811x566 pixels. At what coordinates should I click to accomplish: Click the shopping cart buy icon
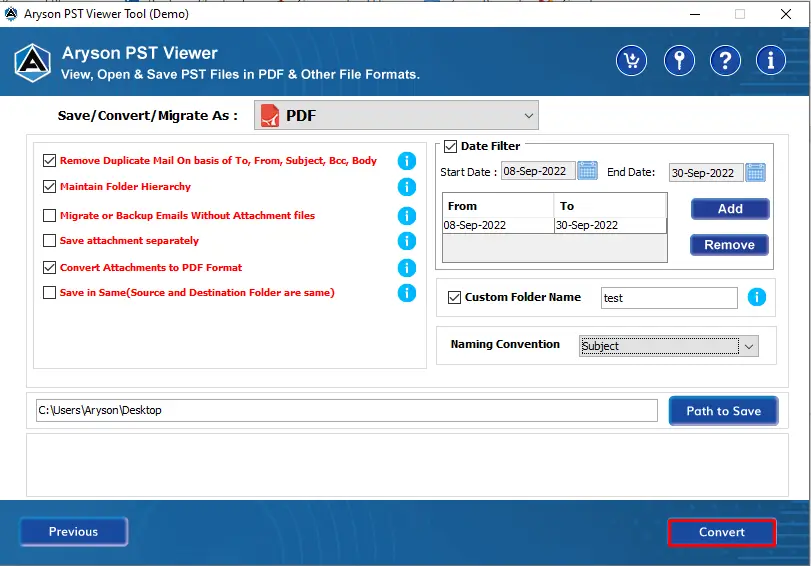pyautogui.click(x=631, y=61)
